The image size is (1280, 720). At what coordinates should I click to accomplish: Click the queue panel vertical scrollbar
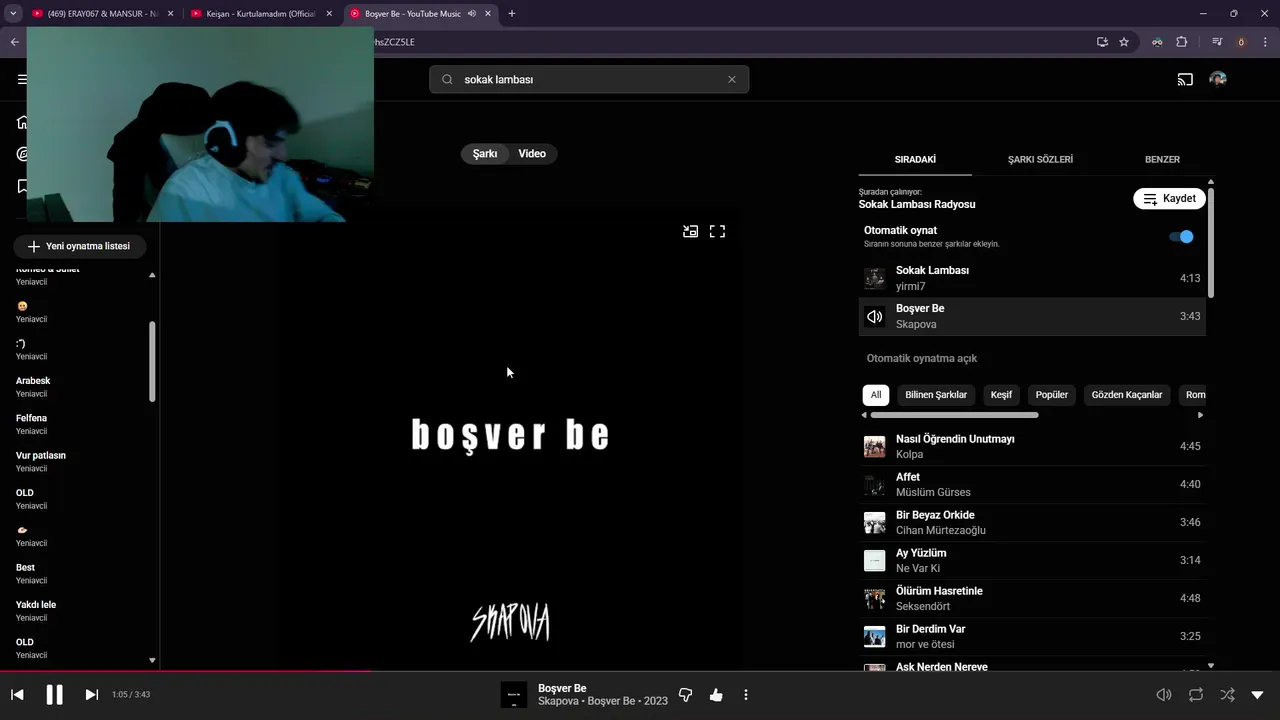(x=1211, y=242)
